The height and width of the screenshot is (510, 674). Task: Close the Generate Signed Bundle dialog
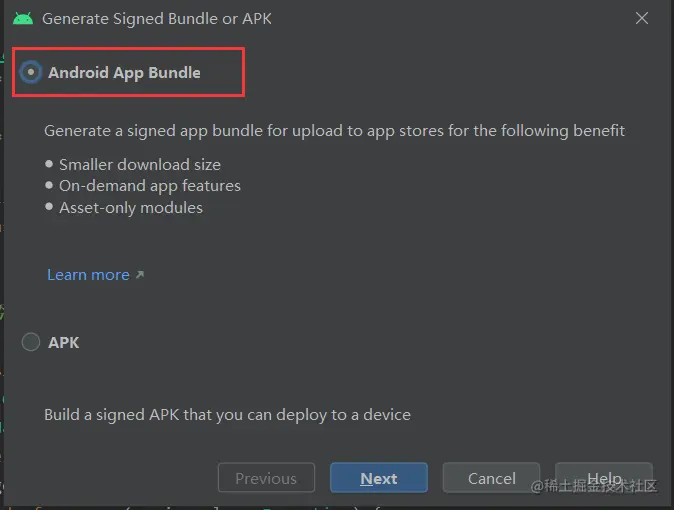click(642, 18)
